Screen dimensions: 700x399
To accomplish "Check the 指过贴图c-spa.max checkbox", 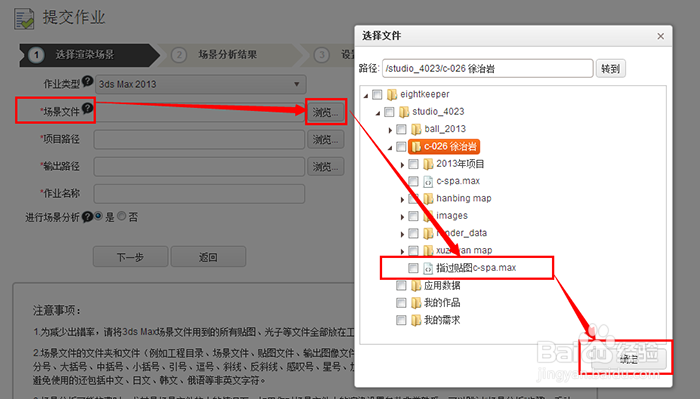I will [x=413, y=268].
